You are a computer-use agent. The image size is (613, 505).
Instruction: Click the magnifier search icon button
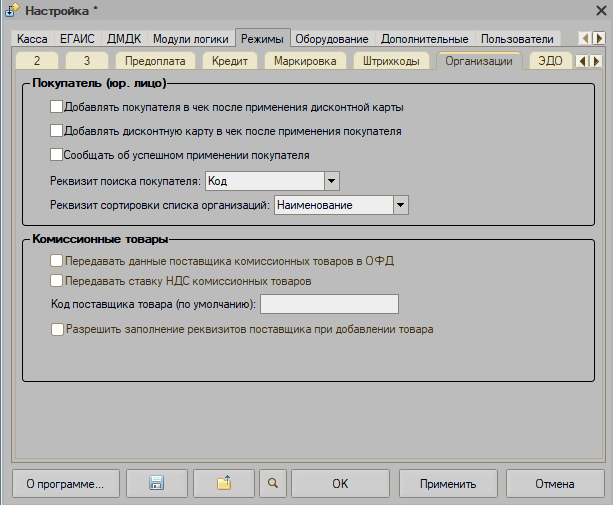(272, 484)
